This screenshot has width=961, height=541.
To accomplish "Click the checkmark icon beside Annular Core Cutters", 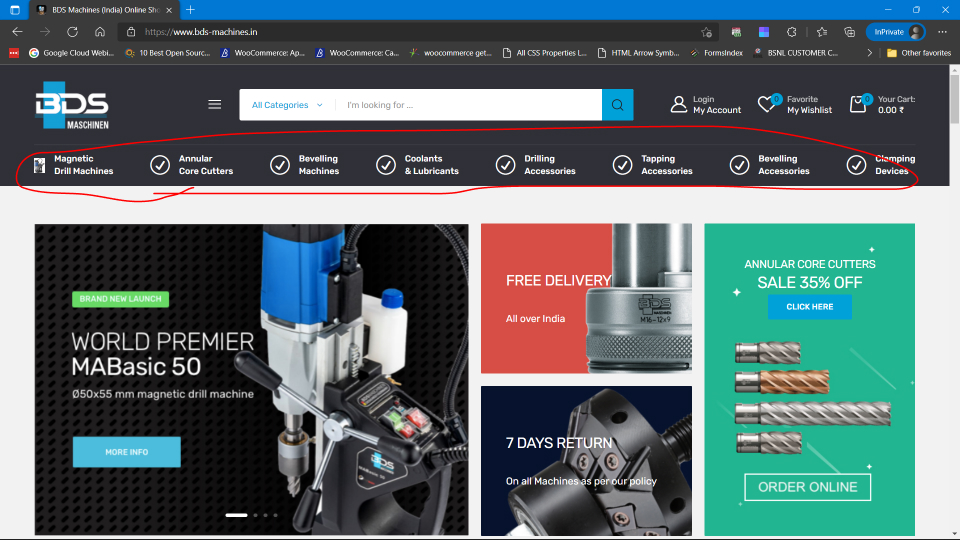I will (160, 165).
